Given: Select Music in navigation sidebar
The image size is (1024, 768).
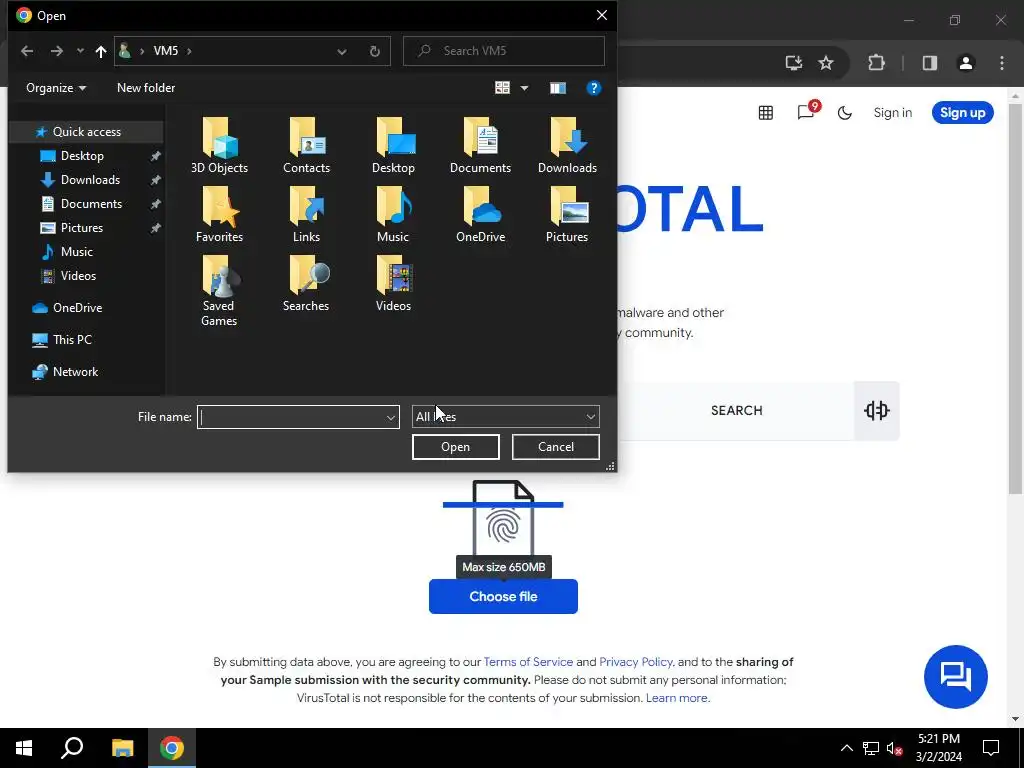Looking at the screenshot, I should [x=76, y=251].
